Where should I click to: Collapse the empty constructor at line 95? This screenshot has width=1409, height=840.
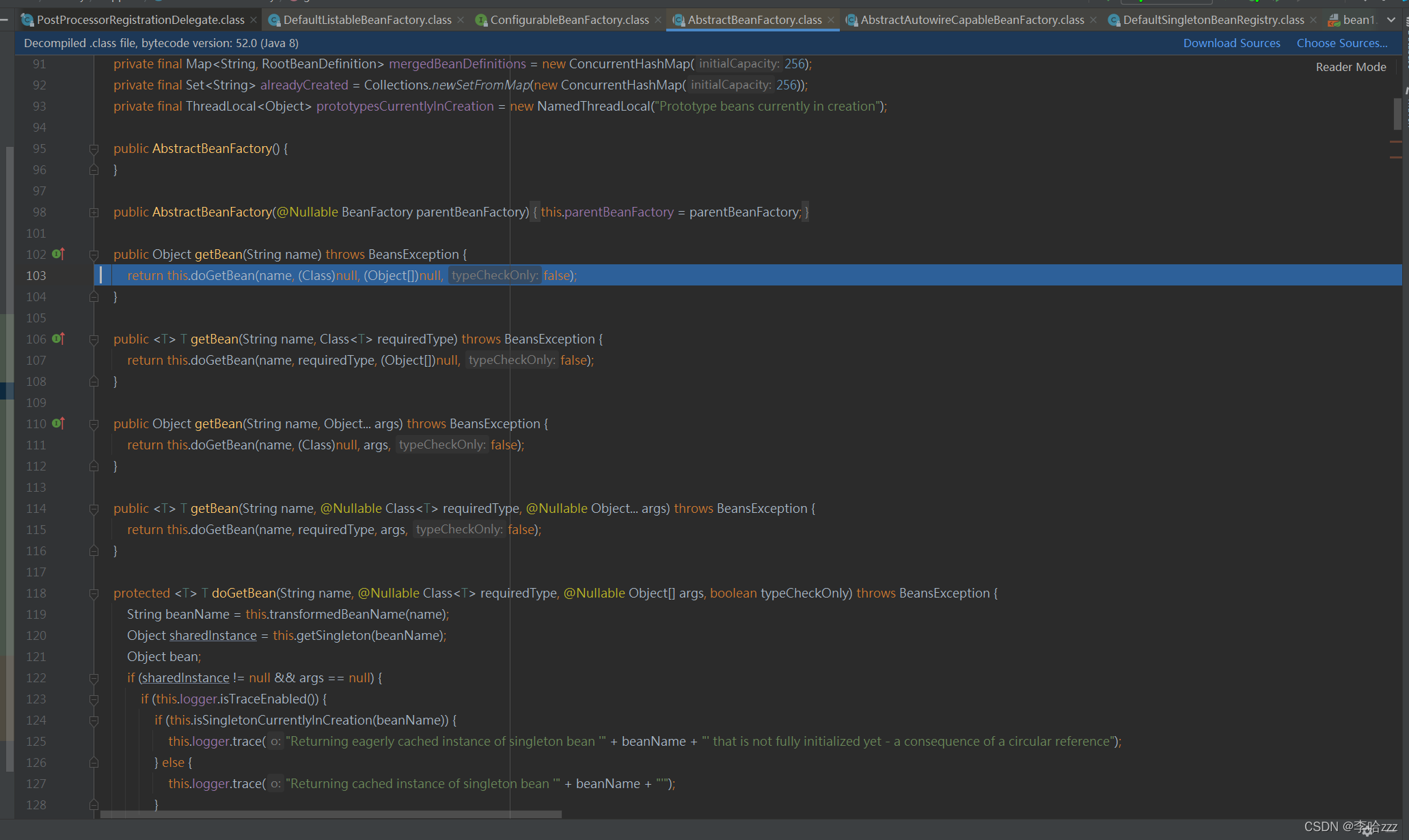[x=94, y=149]
